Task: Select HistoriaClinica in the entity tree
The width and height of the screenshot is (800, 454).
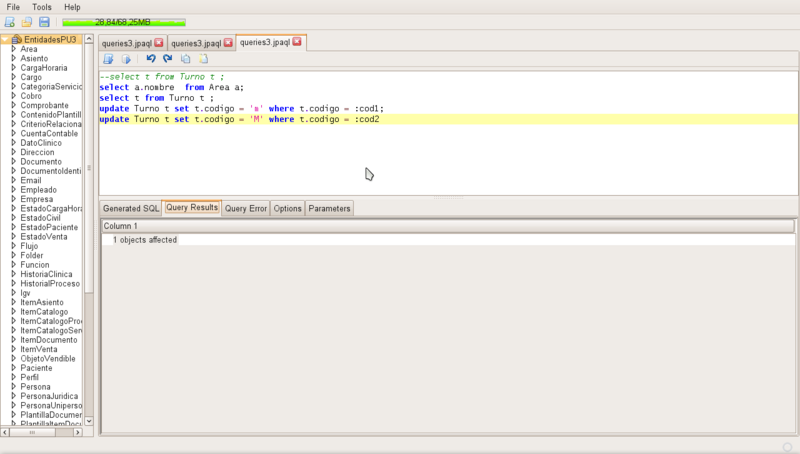Action: pyautogui.click(x=46, y=274)
